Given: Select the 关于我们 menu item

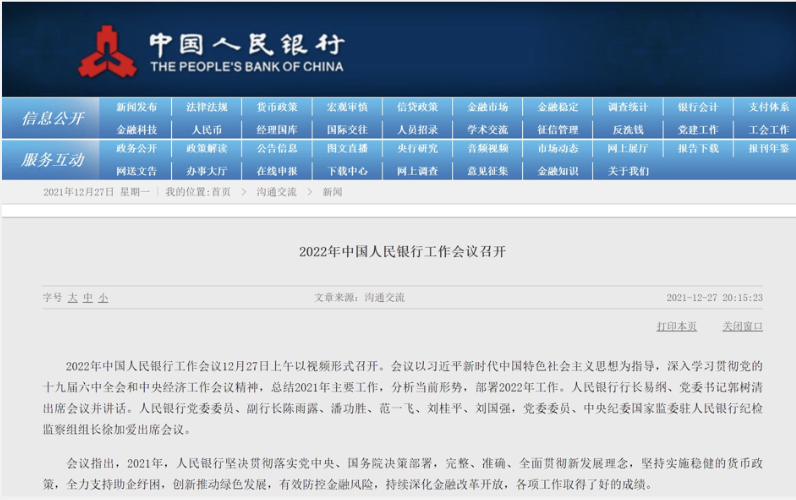Looking at the screenshot, I should 628,171.
